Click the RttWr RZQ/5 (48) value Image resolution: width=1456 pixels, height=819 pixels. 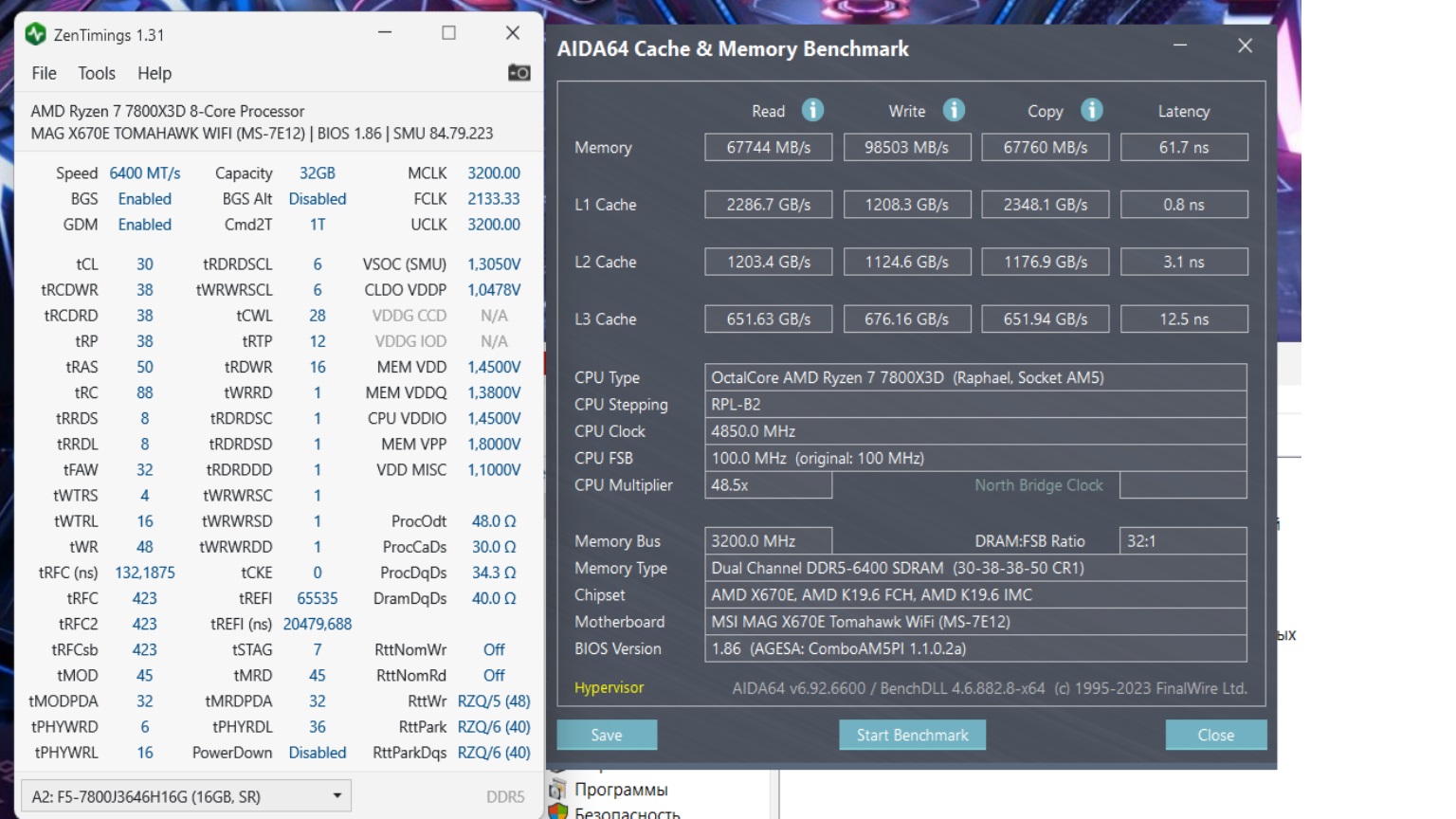pos(494,701)
